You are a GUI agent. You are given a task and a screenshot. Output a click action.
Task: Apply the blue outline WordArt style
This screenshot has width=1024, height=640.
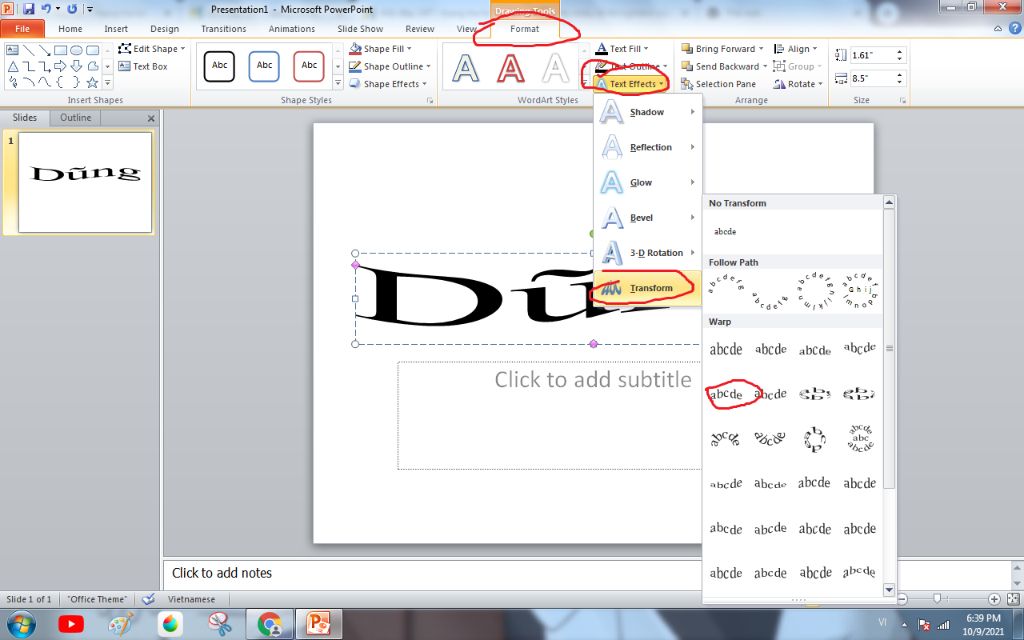466,68
